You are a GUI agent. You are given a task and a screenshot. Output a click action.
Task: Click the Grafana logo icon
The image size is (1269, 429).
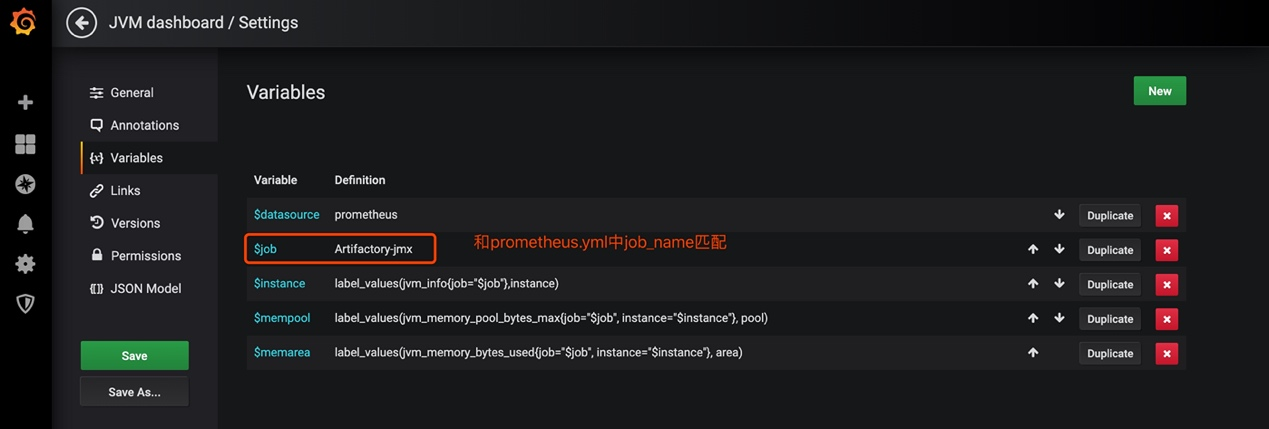(x=24, y=22)
